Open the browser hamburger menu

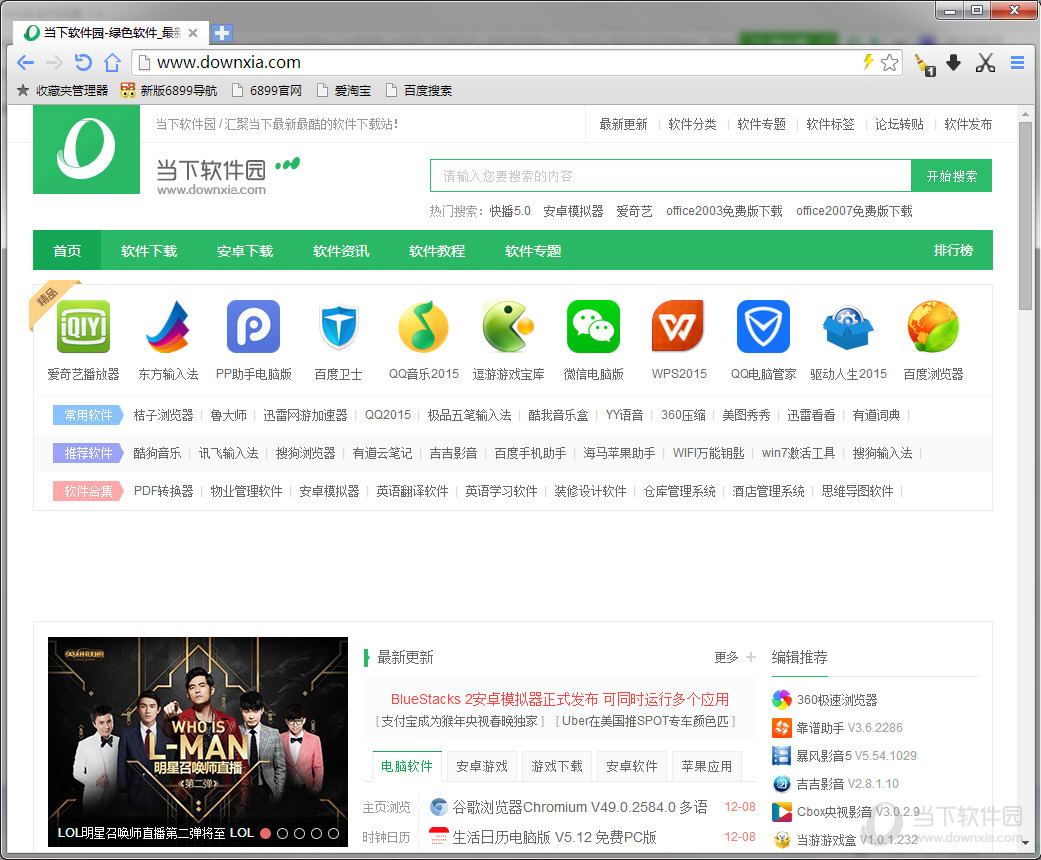pyautogui.click(x=1017, y=62)
